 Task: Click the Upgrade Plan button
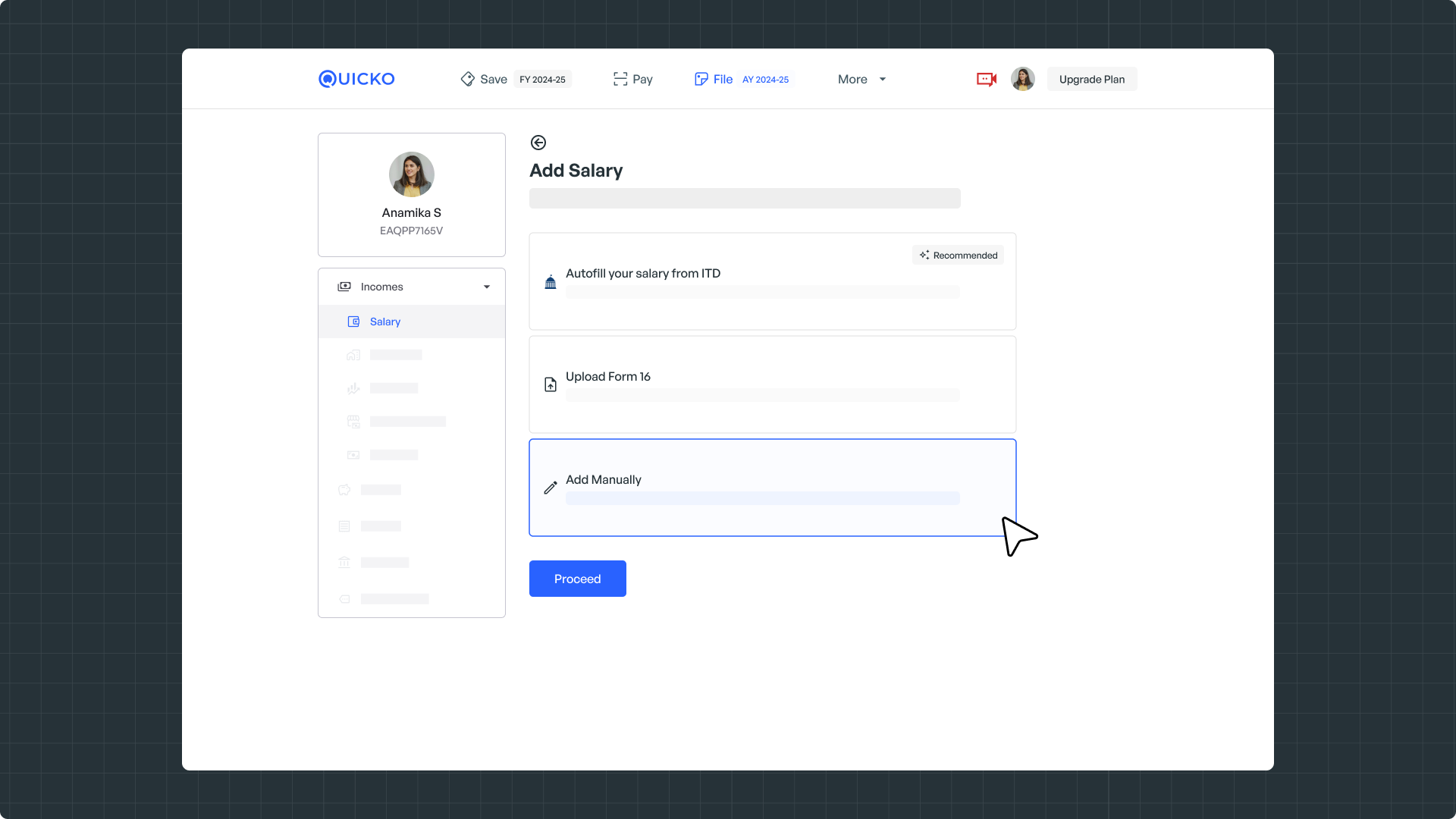tap(1091, 79)
